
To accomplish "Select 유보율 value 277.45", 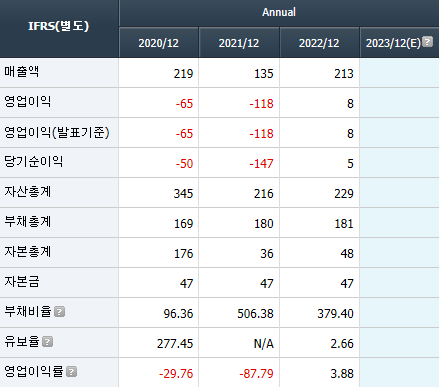I will [175, 344].
